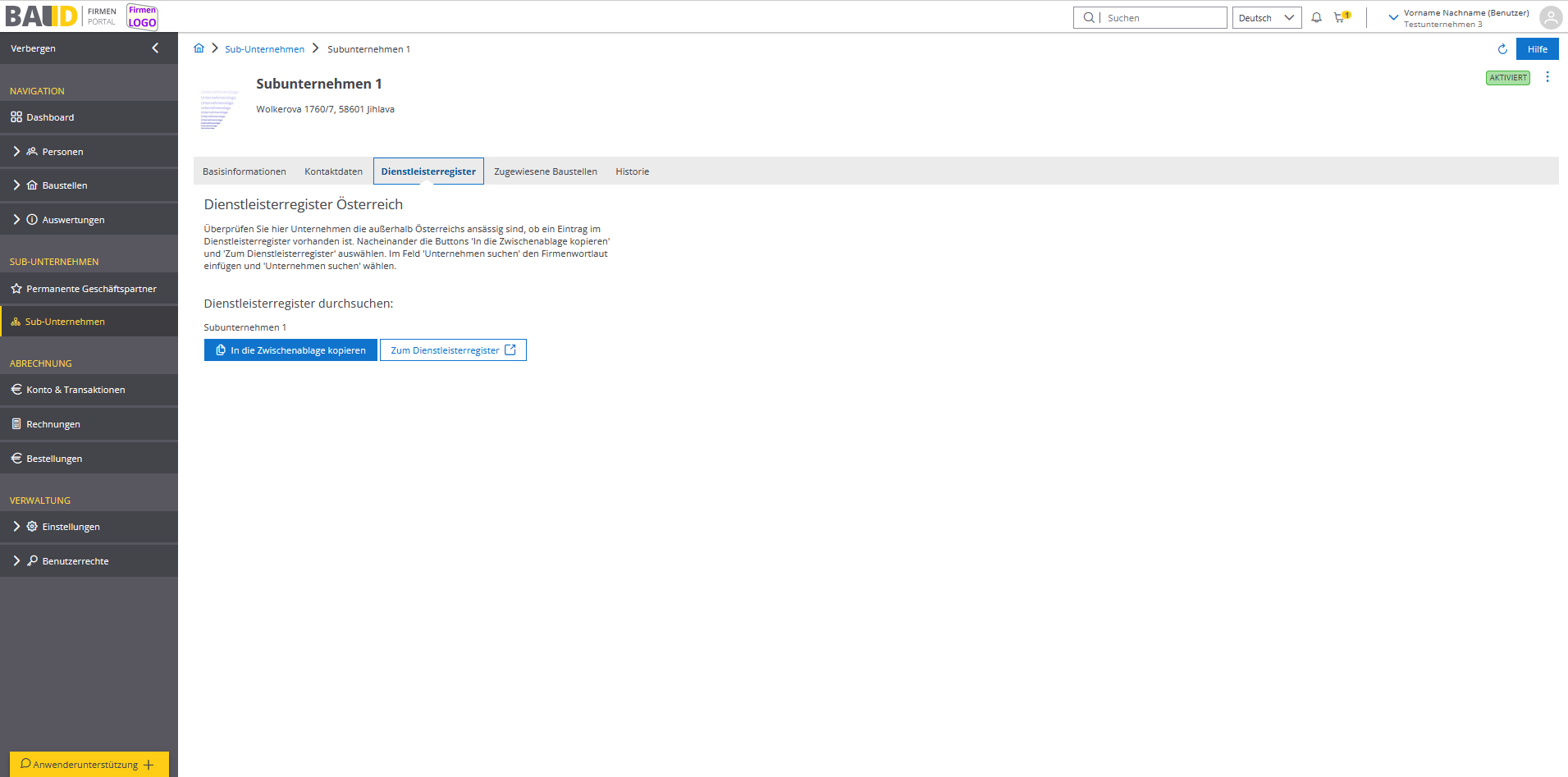
Task: Open the shopping cart icon
Action: pos(1340,17)
